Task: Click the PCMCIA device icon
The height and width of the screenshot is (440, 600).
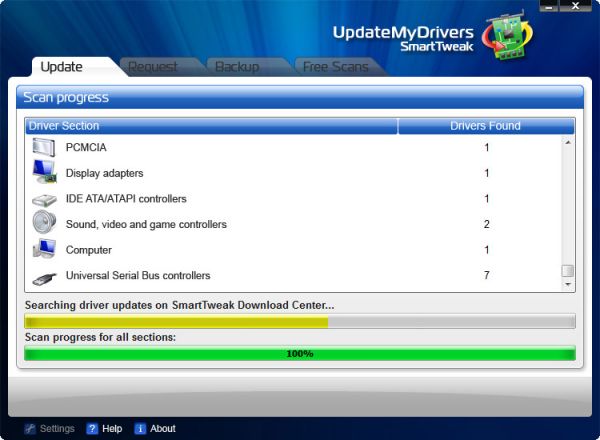Action: (x=44, y=147)
